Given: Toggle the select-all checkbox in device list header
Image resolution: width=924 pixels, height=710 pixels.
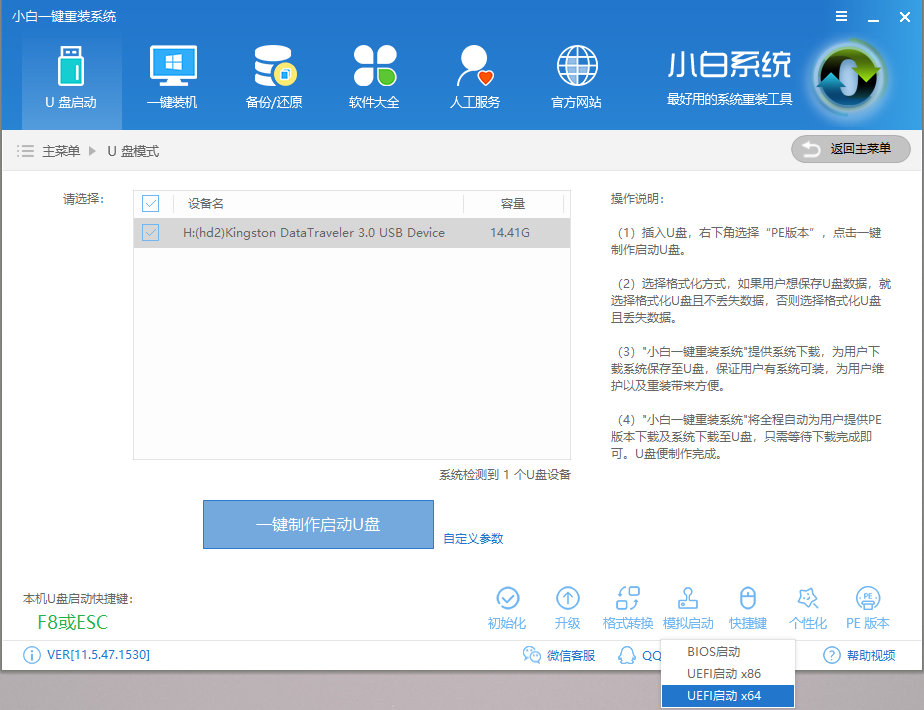Looking at the screenshot, I should coord(152,203).
